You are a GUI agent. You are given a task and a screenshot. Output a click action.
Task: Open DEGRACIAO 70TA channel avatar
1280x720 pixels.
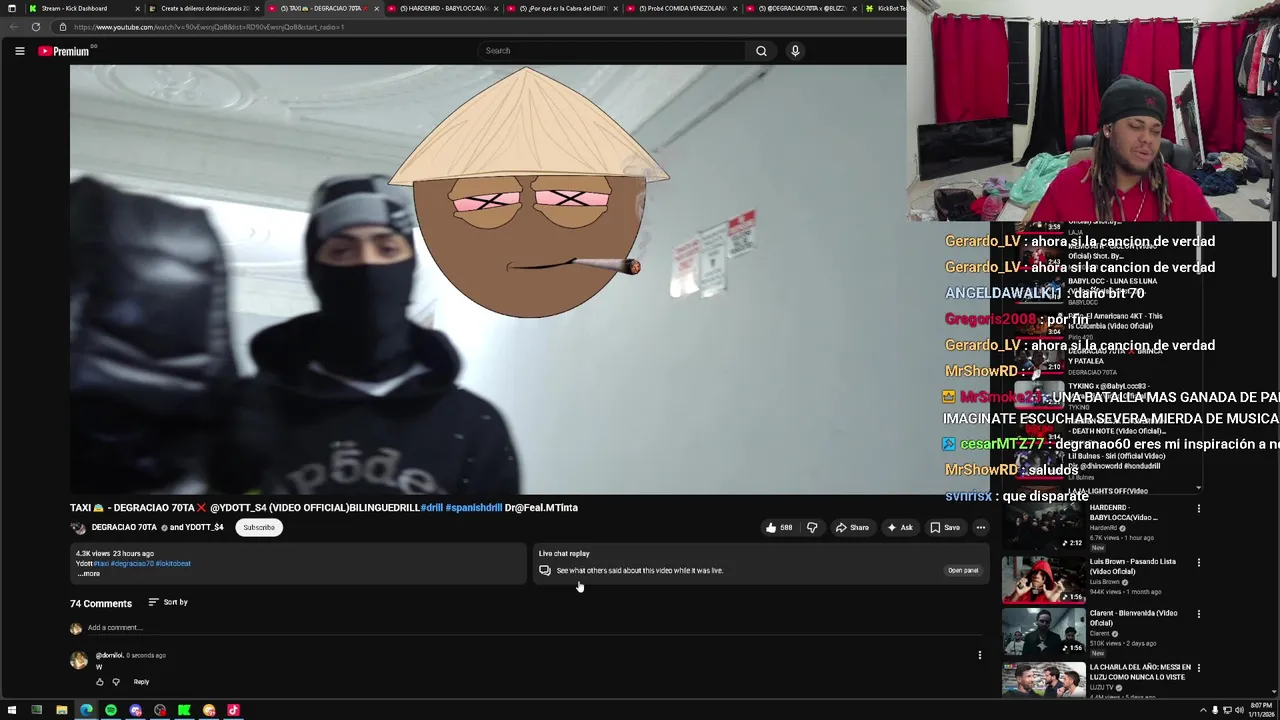click(x=78, y=528)
